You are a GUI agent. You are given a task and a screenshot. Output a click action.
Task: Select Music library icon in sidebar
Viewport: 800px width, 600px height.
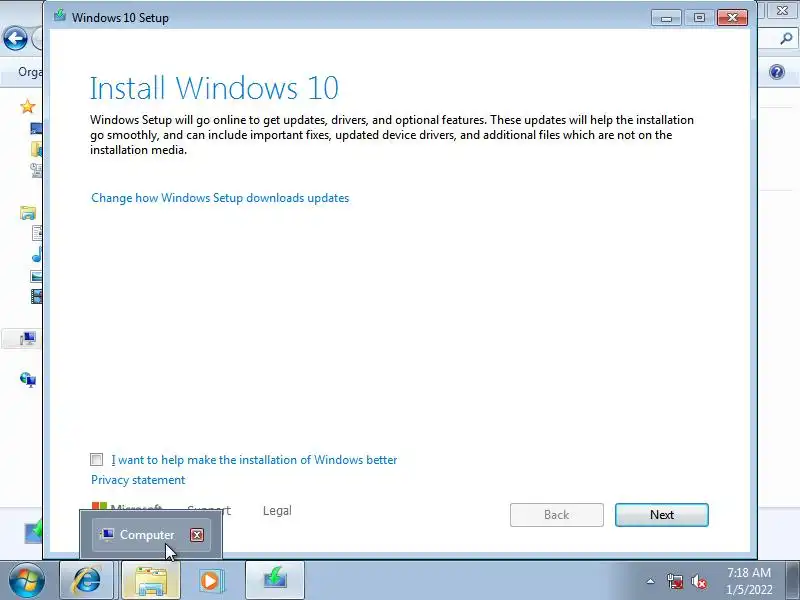pyautogui.click(x=37, y=254)
